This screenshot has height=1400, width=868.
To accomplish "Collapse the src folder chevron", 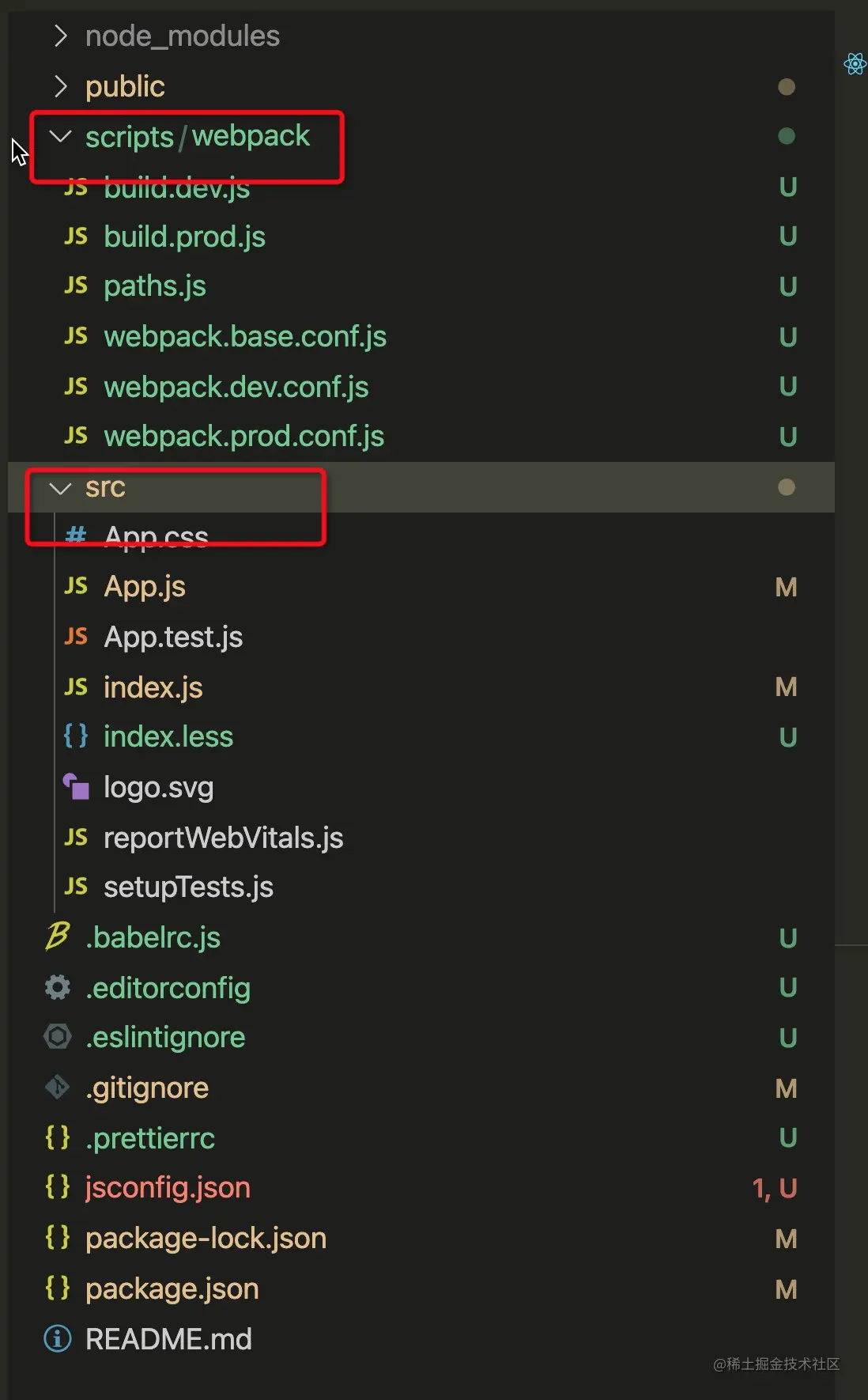I will tap(61, 488).
